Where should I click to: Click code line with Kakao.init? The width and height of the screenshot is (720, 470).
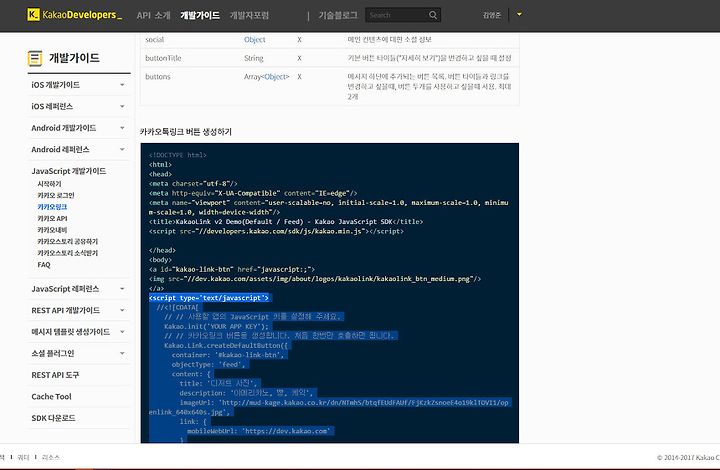pos(216,326)
